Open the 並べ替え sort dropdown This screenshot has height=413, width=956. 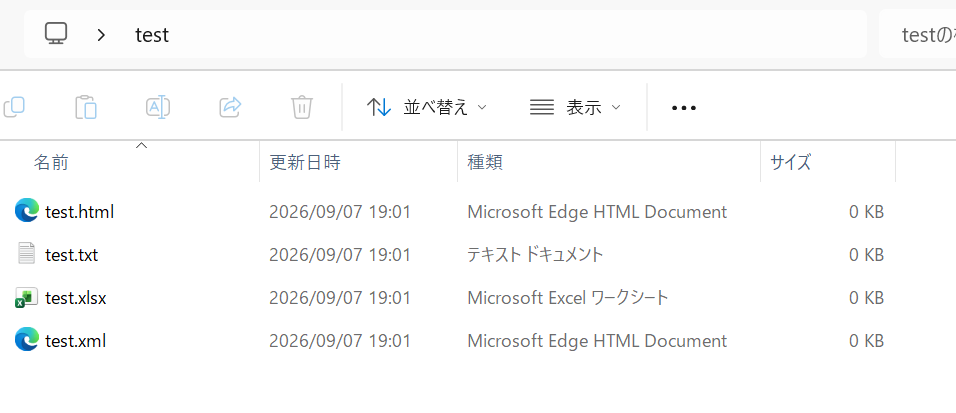coord(427,107)
